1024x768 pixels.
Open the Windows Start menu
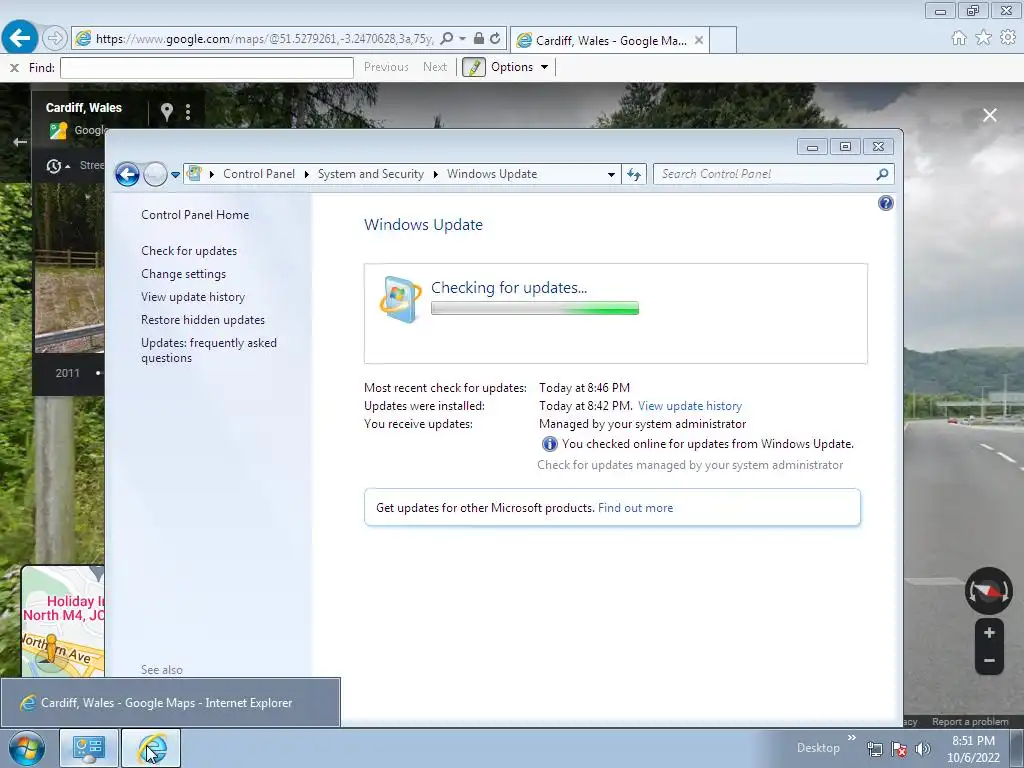[27, 748]
